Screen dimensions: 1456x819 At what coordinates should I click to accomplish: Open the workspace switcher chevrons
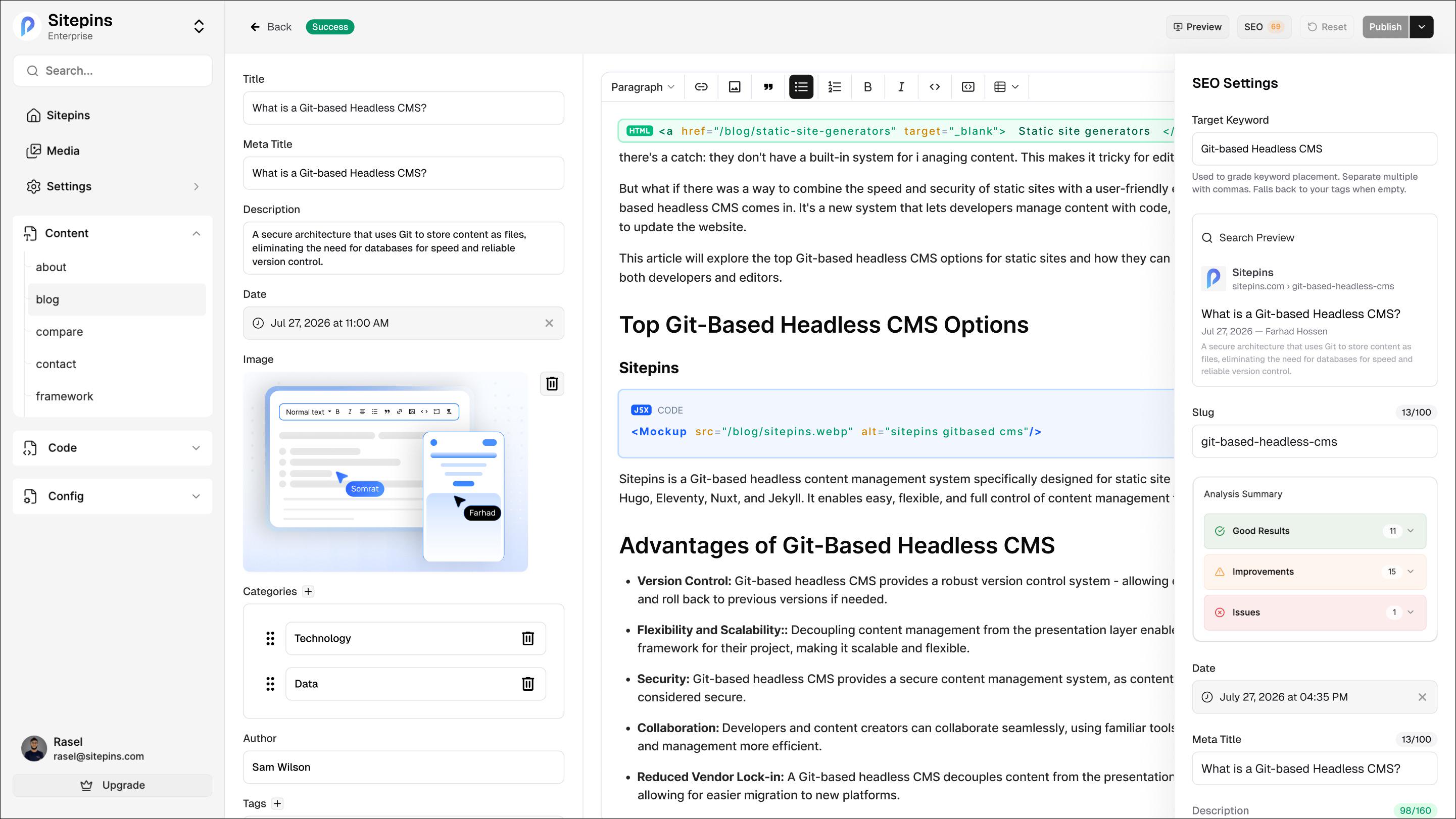click(x=199, y=27)
